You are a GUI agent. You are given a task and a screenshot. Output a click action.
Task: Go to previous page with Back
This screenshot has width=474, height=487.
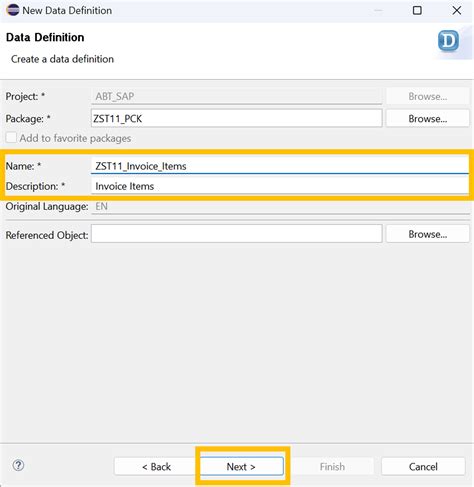[157, 466]
